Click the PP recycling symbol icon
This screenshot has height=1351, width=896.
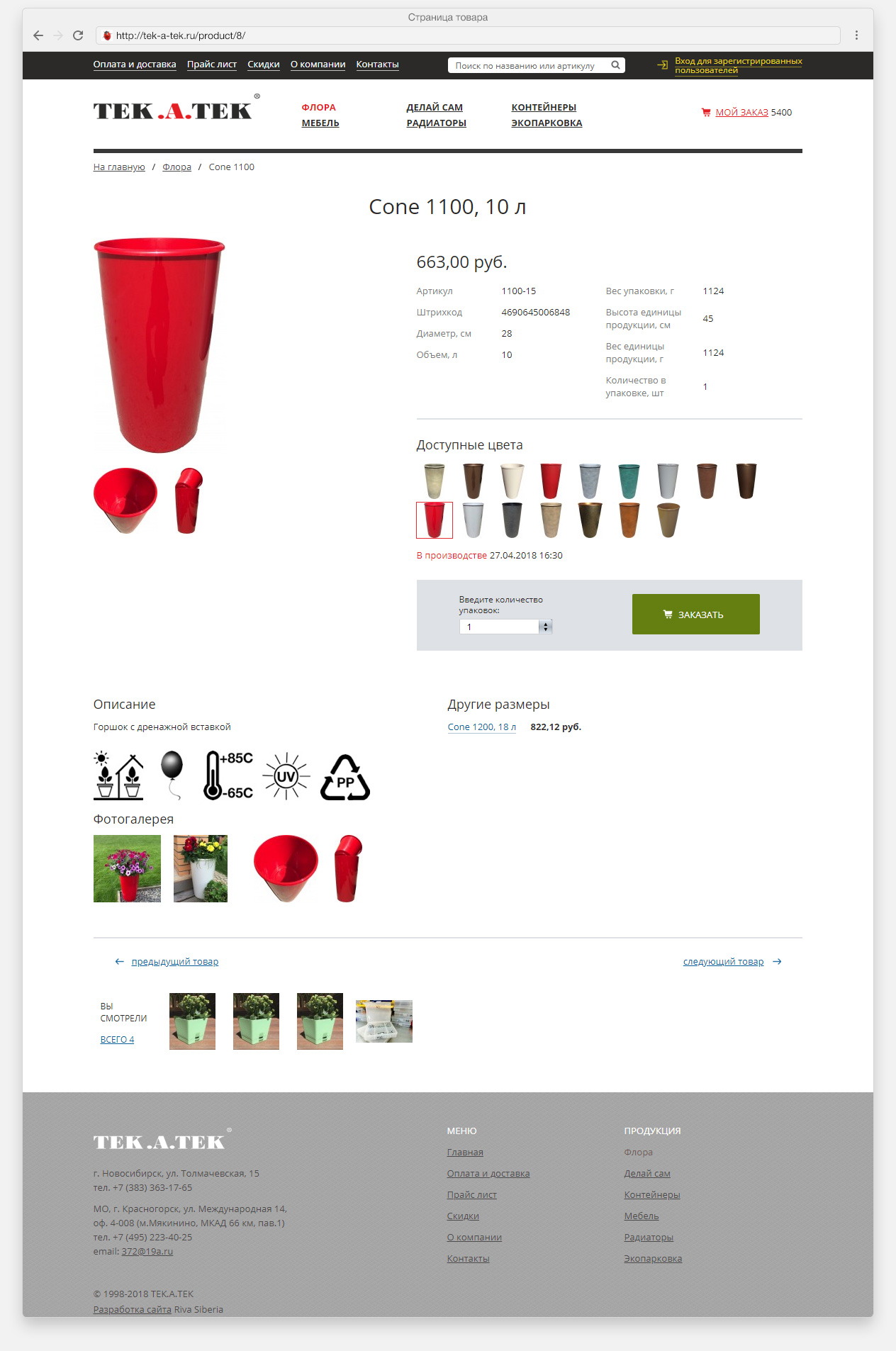pos(345,778)
